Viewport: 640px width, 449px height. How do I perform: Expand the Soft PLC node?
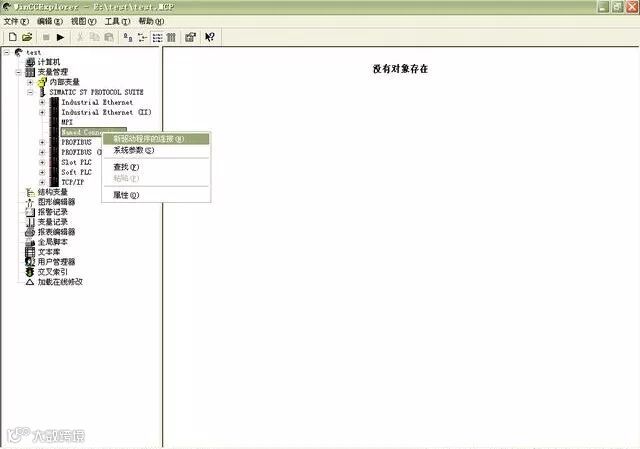point(42,172)
